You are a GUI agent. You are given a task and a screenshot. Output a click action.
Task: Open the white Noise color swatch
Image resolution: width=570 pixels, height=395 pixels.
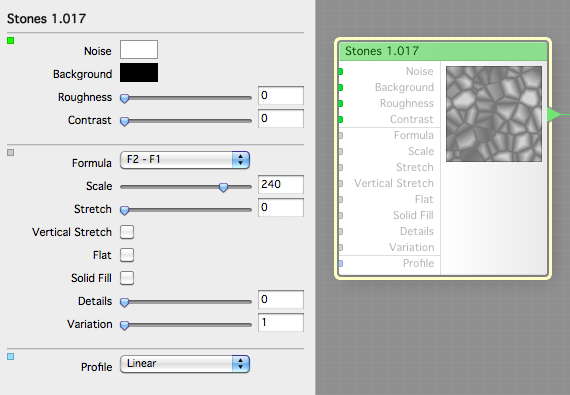tap(139, 49)
